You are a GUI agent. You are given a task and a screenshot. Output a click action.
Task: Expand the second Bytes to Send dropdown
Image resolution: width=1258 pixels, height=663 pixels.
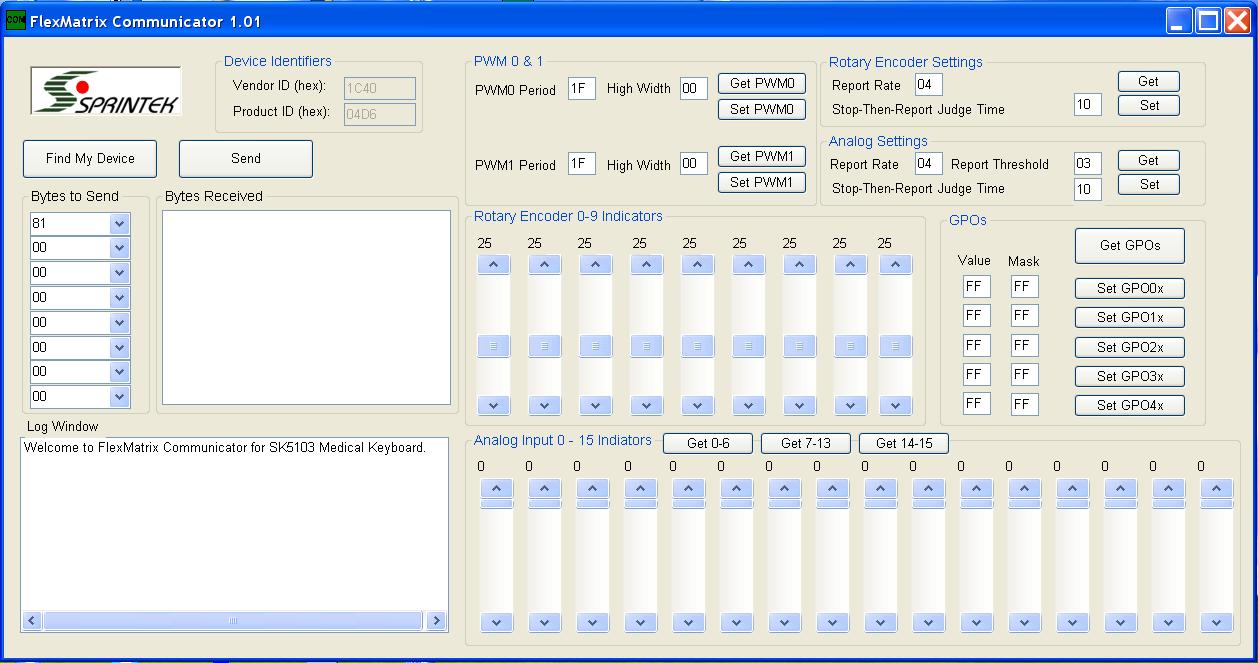coord(119,248)
